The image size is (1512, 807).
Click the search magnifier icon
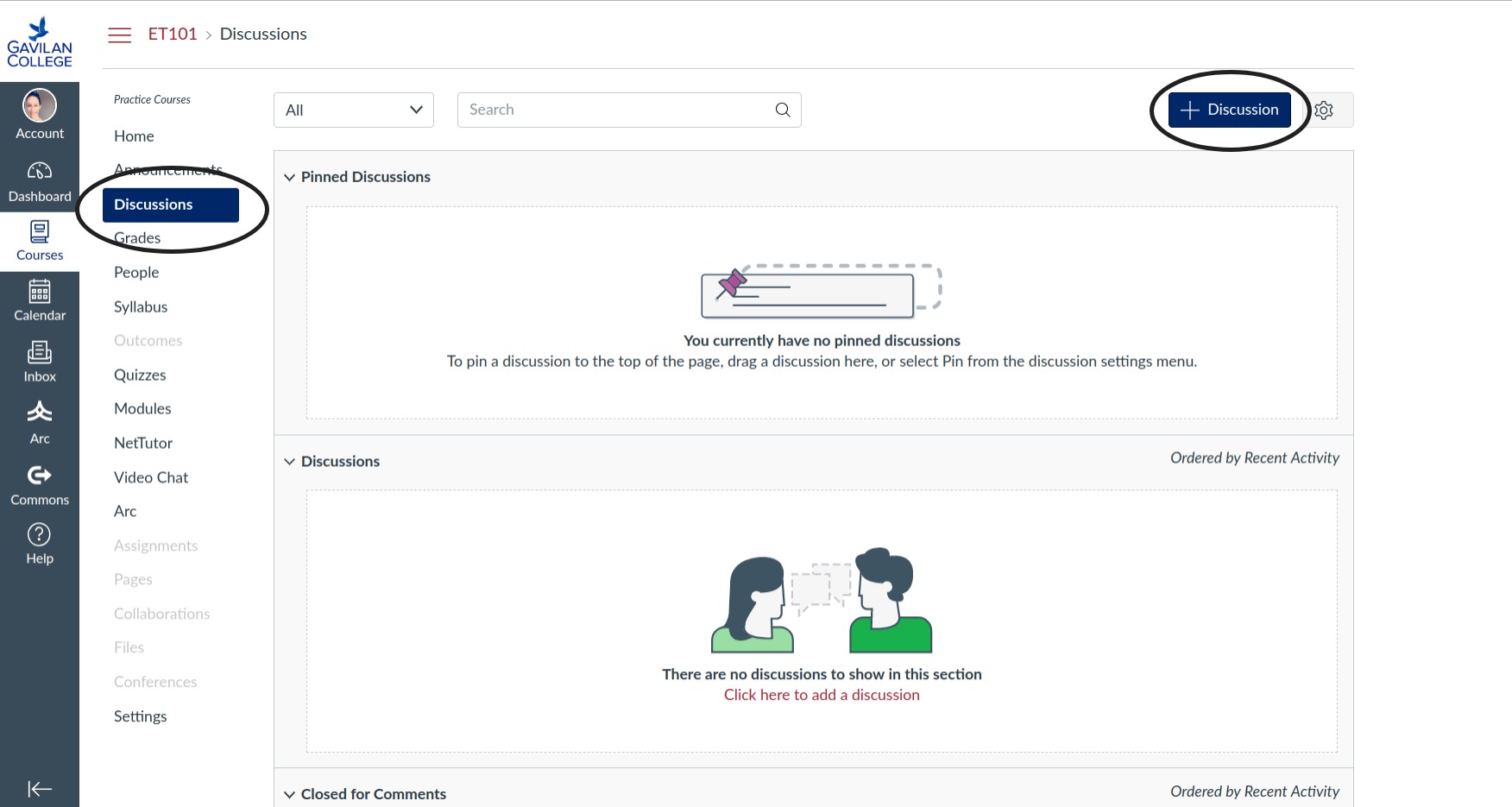pos(783,110)
